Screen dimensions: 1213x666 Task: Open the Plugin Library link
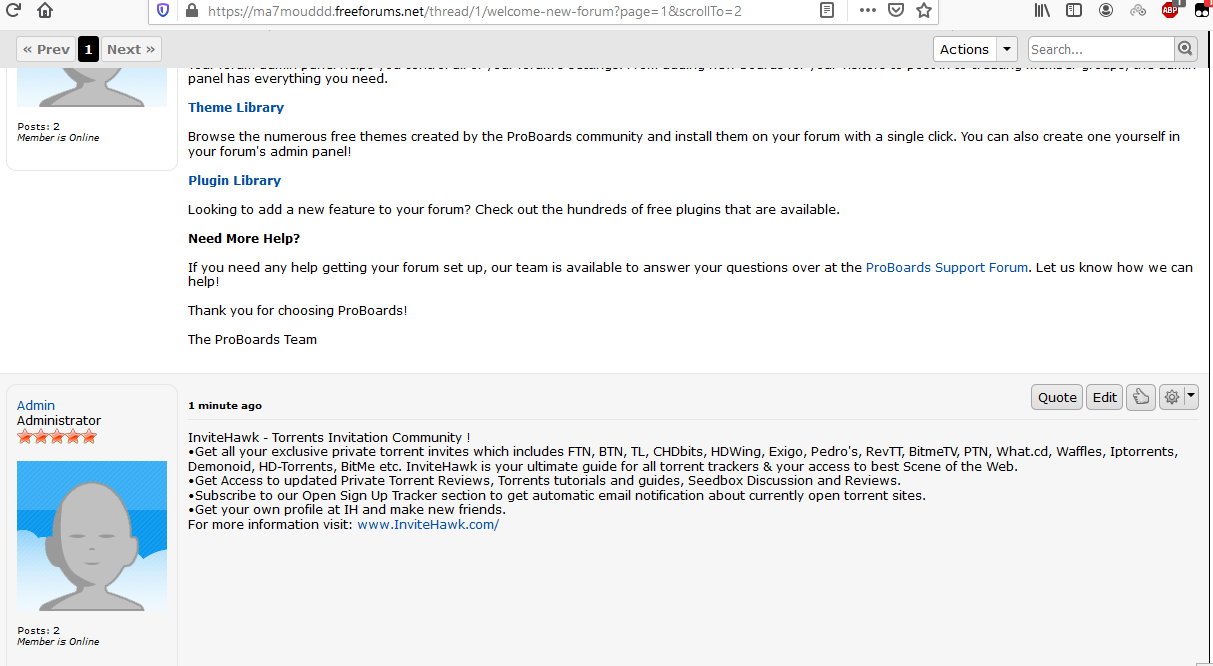pos(234,180)
